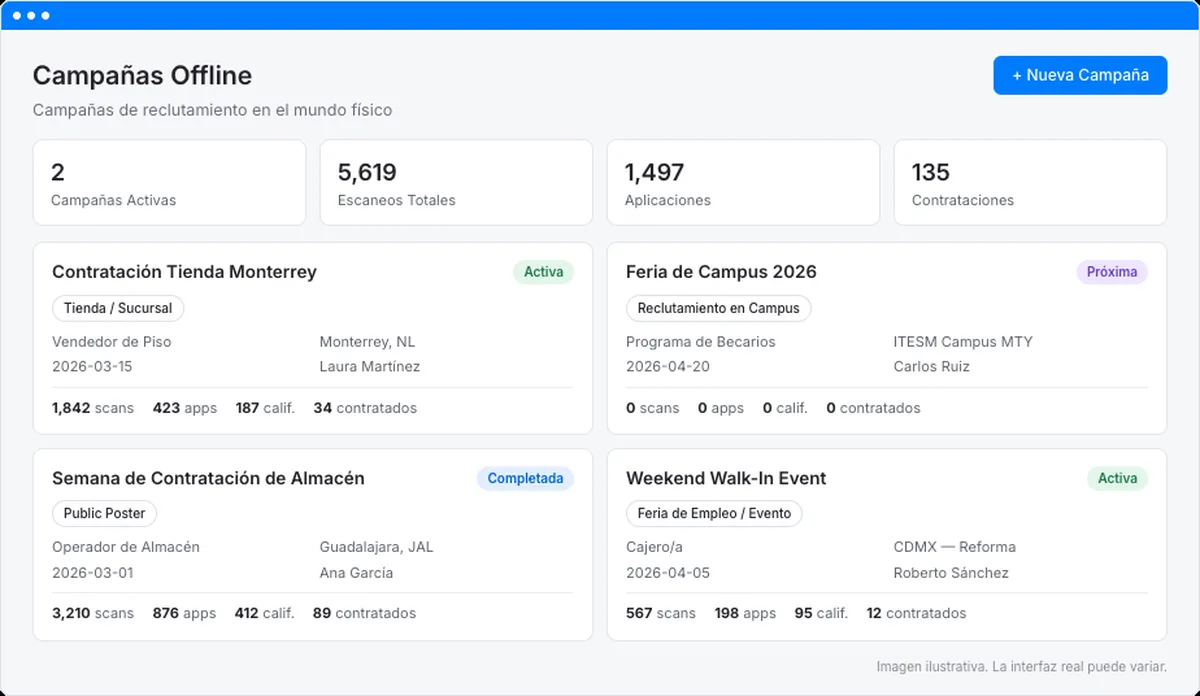Click the Ana García name
The width and height of the screenshot is (1200, 696).
coord(357,573)
